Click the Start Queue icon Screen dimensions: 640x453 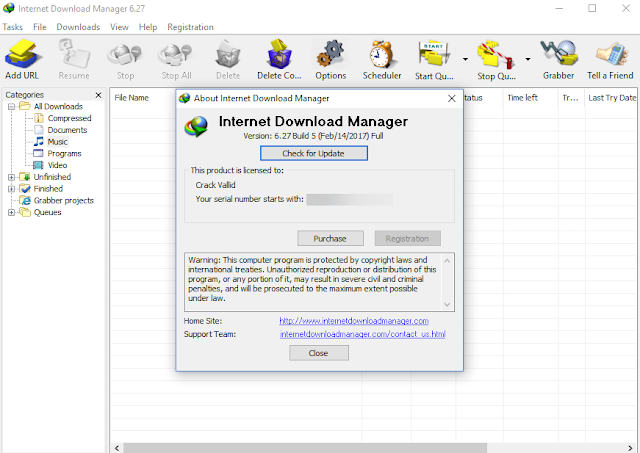(434, 53)
